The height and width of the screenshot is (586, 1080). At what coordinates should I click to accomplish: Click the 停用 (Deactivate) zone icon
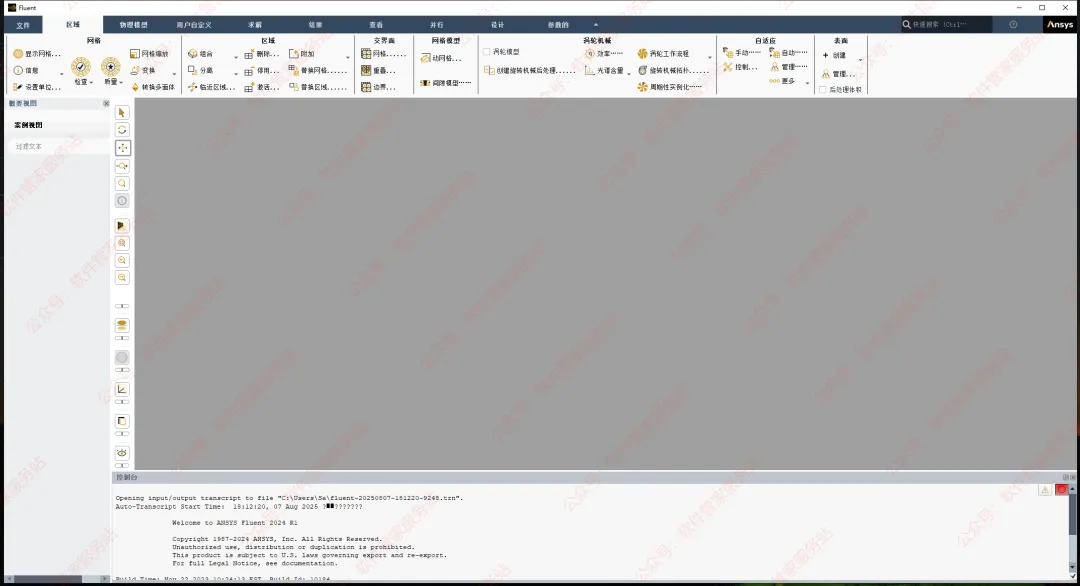pyautogui.click(x=249, y=71)
